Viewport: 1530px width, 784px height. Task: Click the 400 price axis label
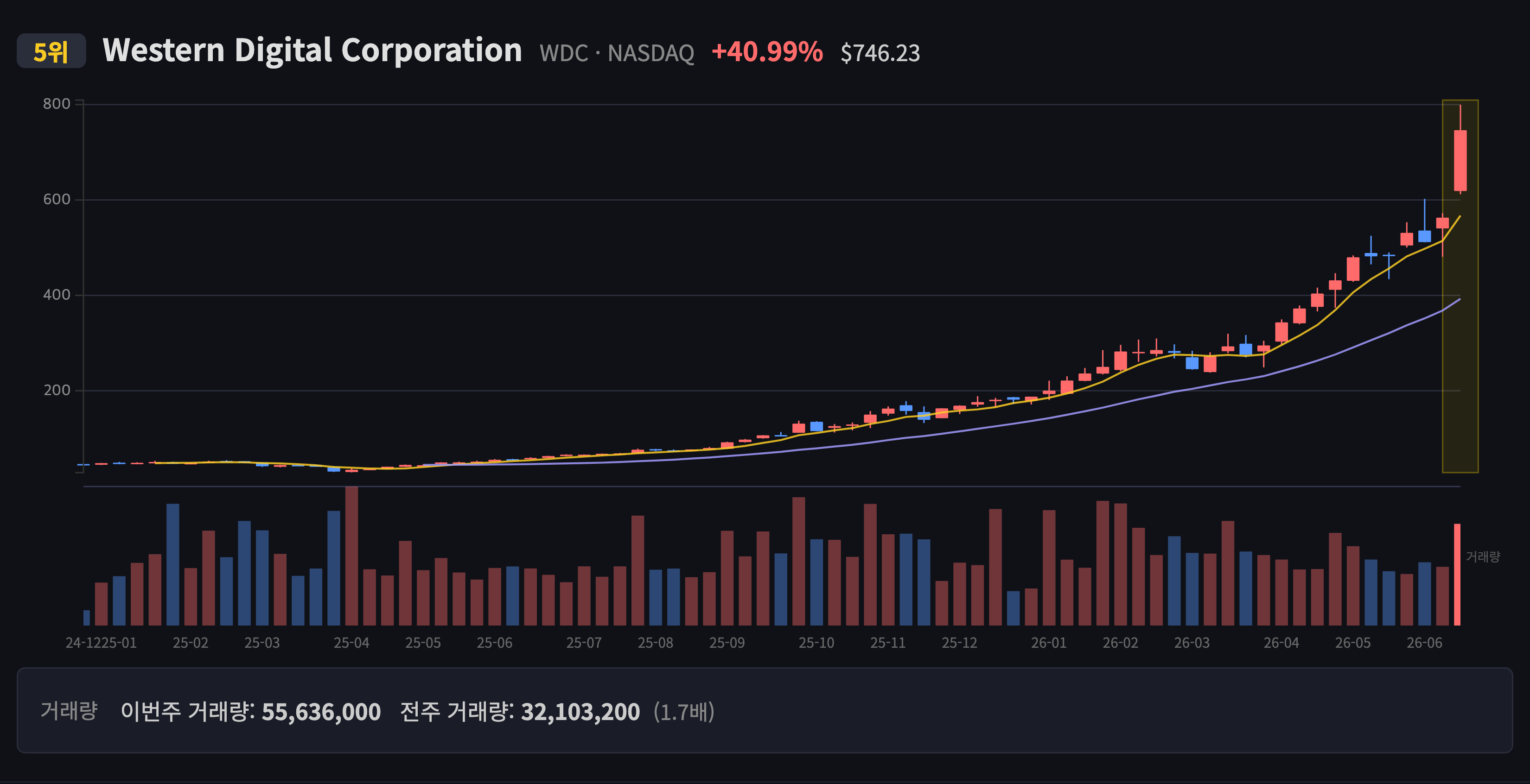pyautogui.click(x=57, y=295)
